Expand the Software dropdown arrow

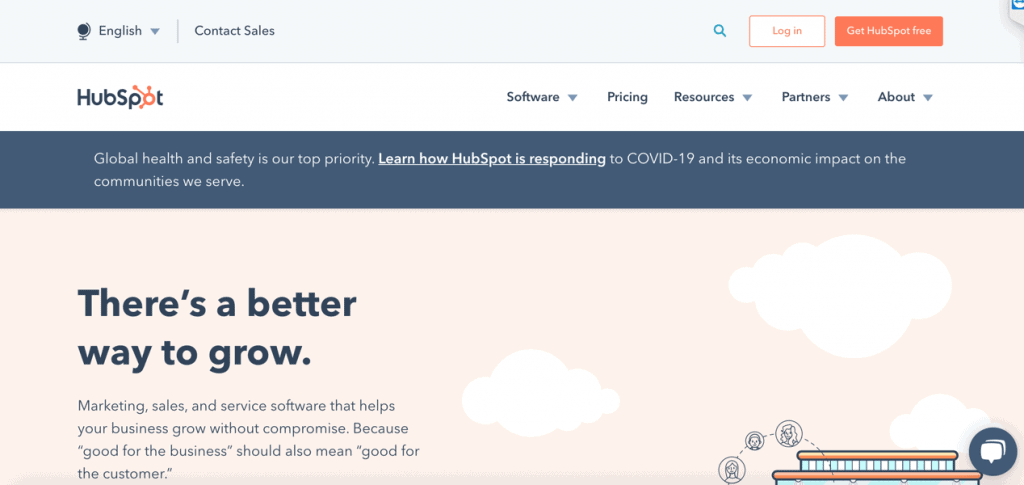[573, 98]
